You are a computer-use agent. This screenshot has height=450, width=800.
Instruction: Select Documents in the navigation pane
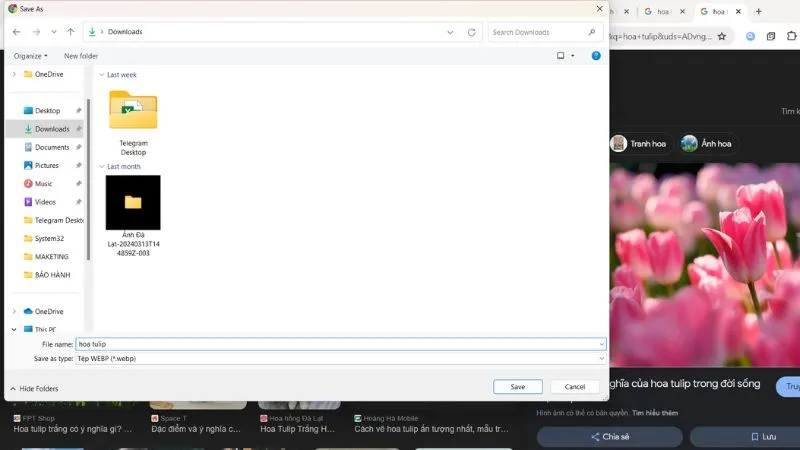pos(52,147)
